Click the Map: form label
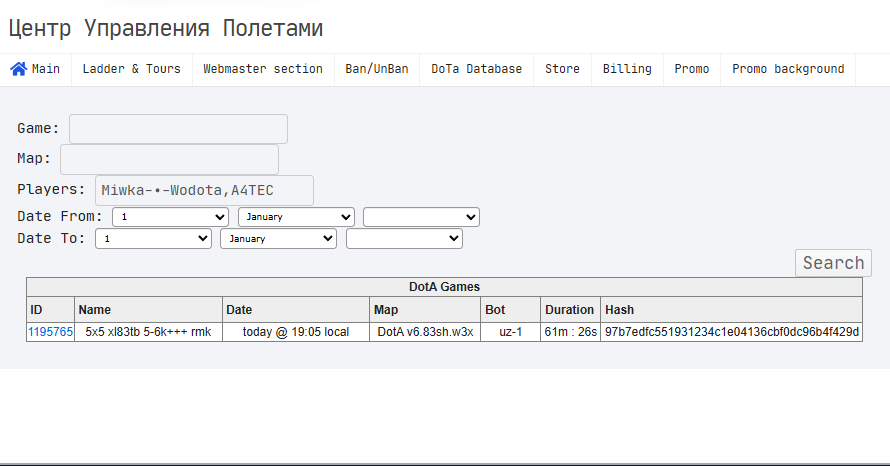The width and height of the screenshot is (890, 466). pos(34,159)
